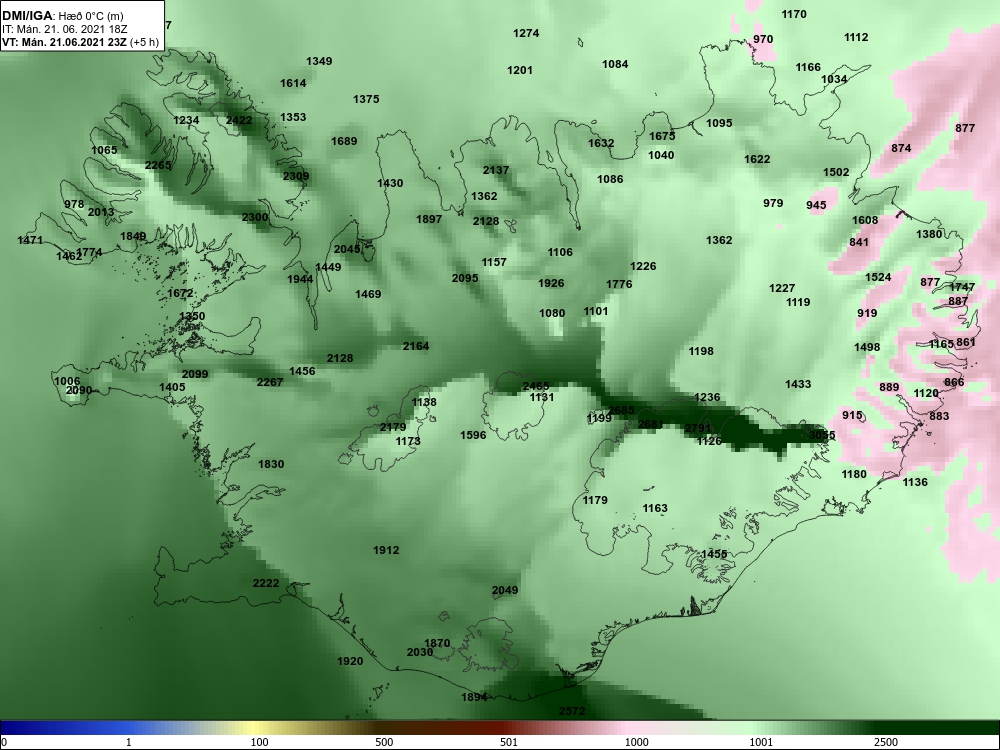The height and width of the screenshot is (750, 1000).
Task: Click the map value 2222 on Reykjanes
Action: coord(266,583)
